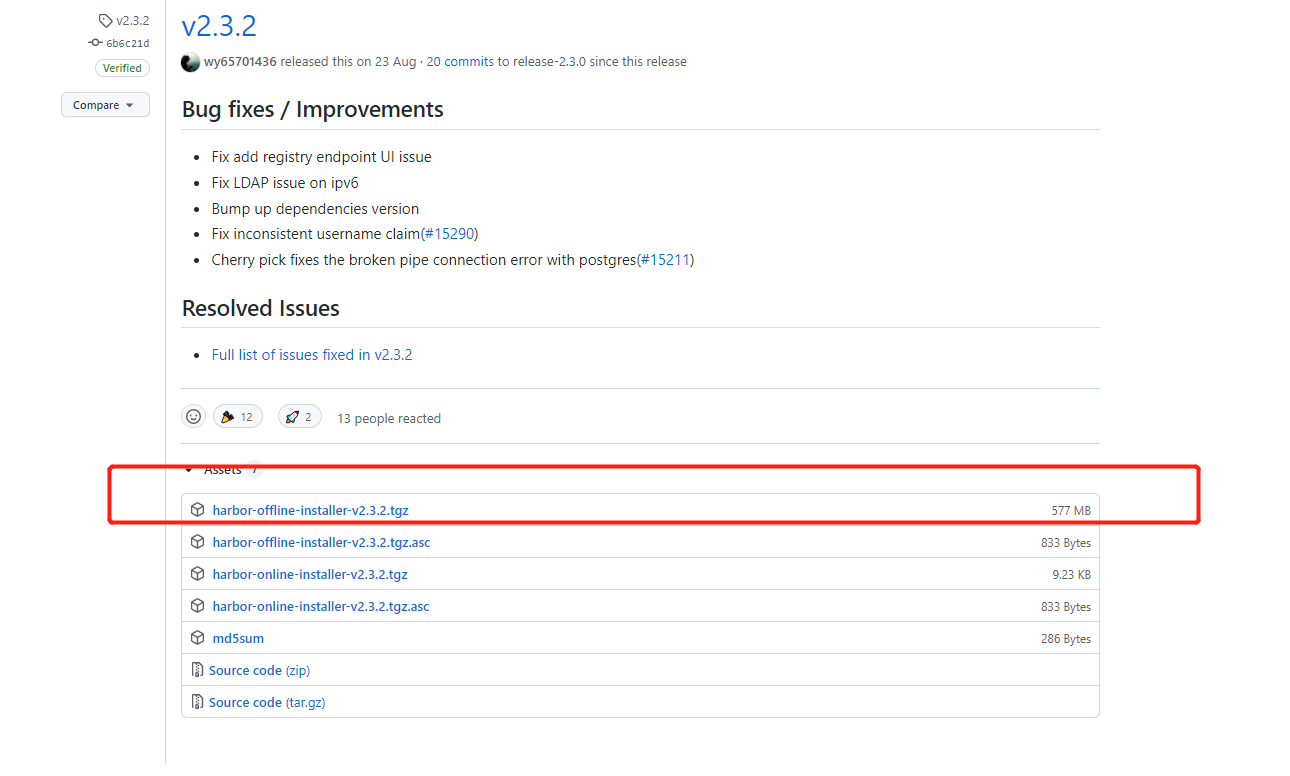
Task: Open the v2.3.2 release title link
Action: point(219,26)
